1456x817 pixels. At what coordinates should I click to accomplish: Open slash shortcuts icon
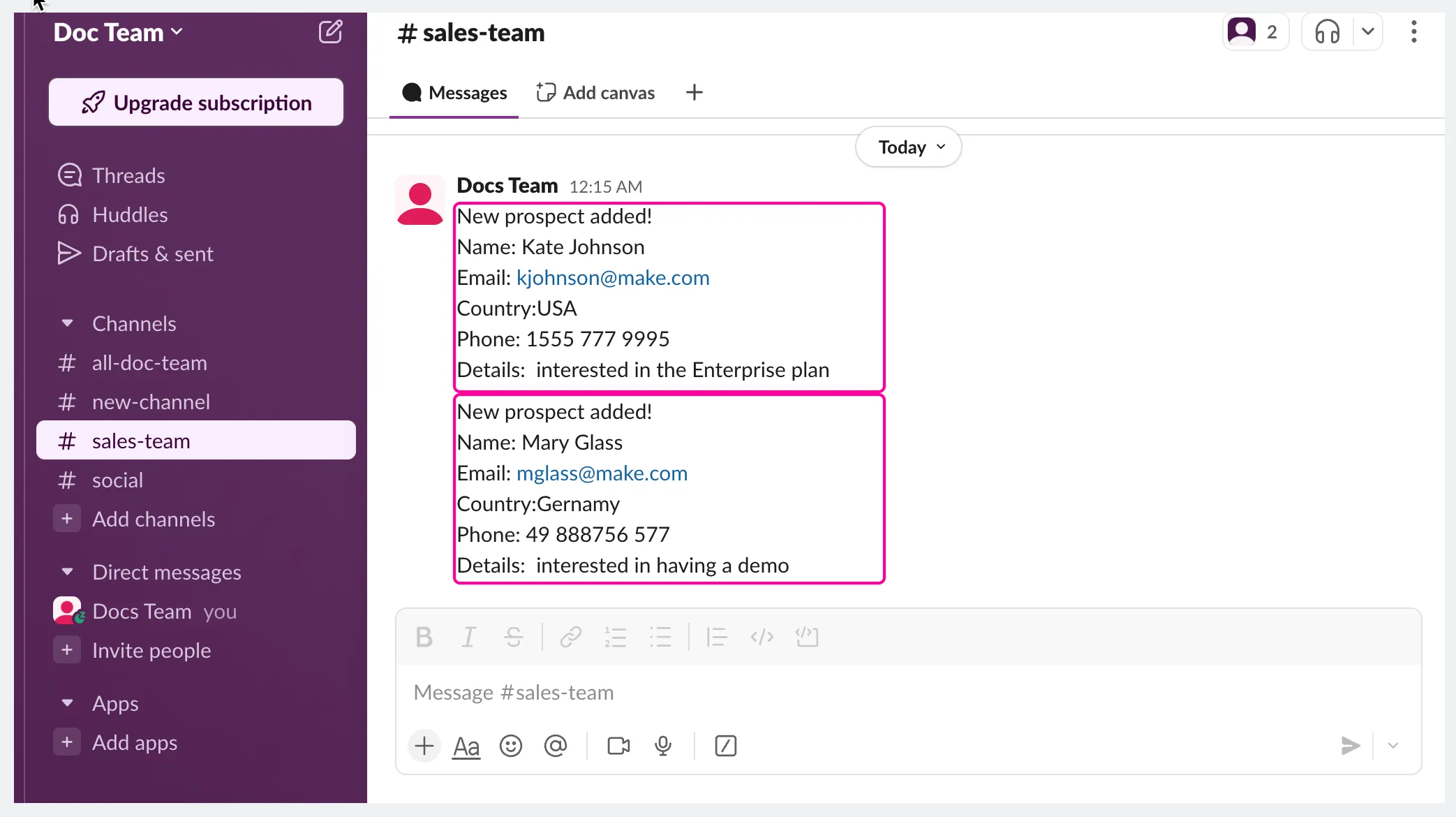726,746
